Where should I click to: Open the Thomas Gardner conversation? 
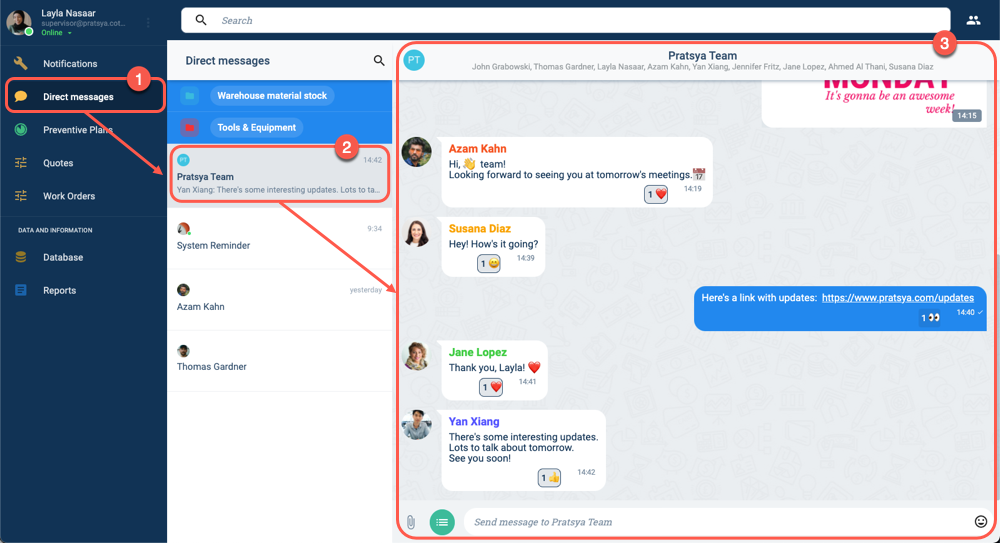pyautogui.click(x=279, y=361)
